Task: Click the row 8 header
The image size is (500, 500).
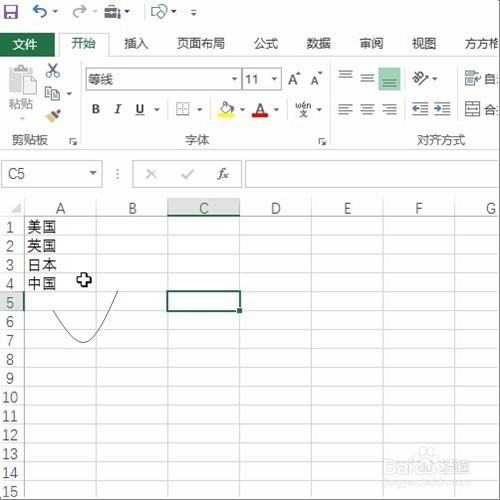Action: tap(10, 359)
